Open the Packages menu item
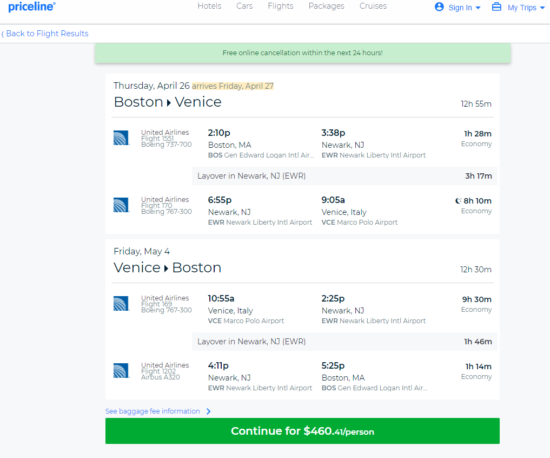Viewport: 550px width, 458px height. pyautogui.click(x=327, y=6)
